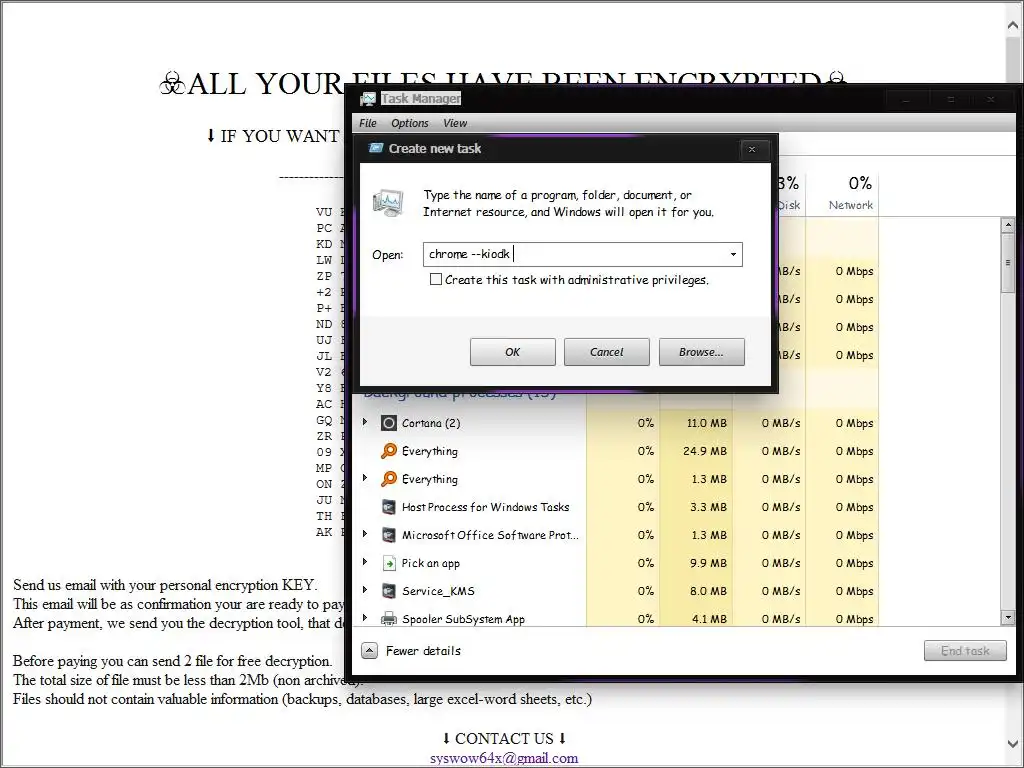
Task: Click OK in Create new task dialog
Action: [513, 352]
